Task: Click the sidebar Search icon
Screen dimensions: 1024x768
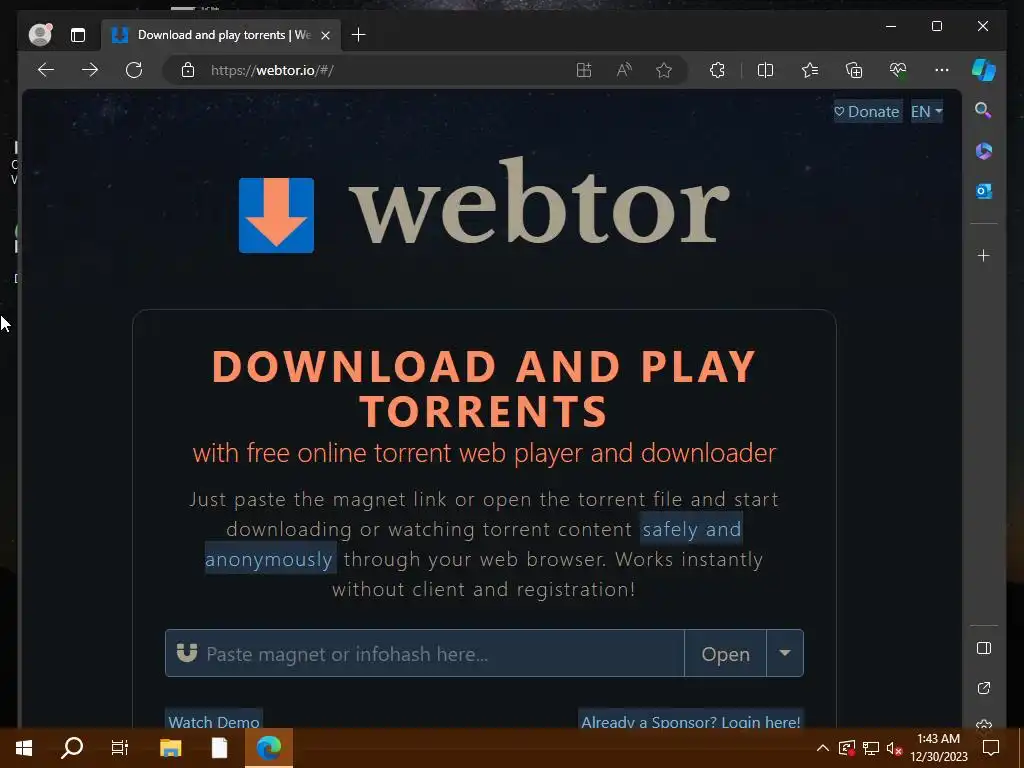Action: (x=983, y=110)
